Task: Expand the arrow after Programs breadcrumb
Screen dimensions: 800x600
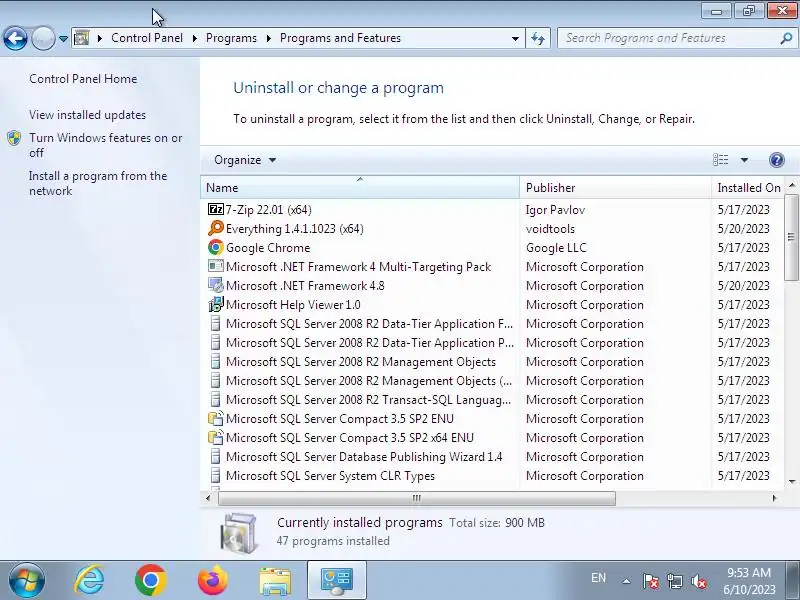Action: coord(268,38)
